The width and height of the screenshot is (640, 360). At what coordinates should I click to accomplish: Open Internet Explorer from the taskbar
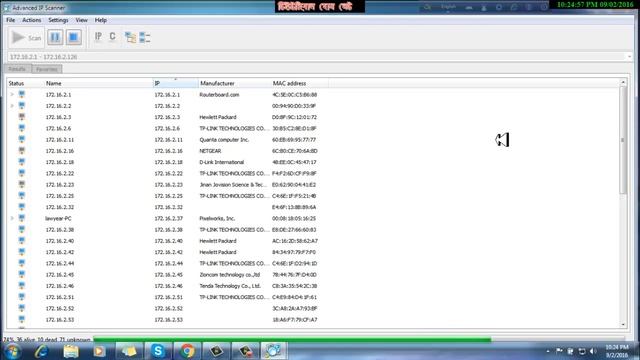[x=41, y=351]
